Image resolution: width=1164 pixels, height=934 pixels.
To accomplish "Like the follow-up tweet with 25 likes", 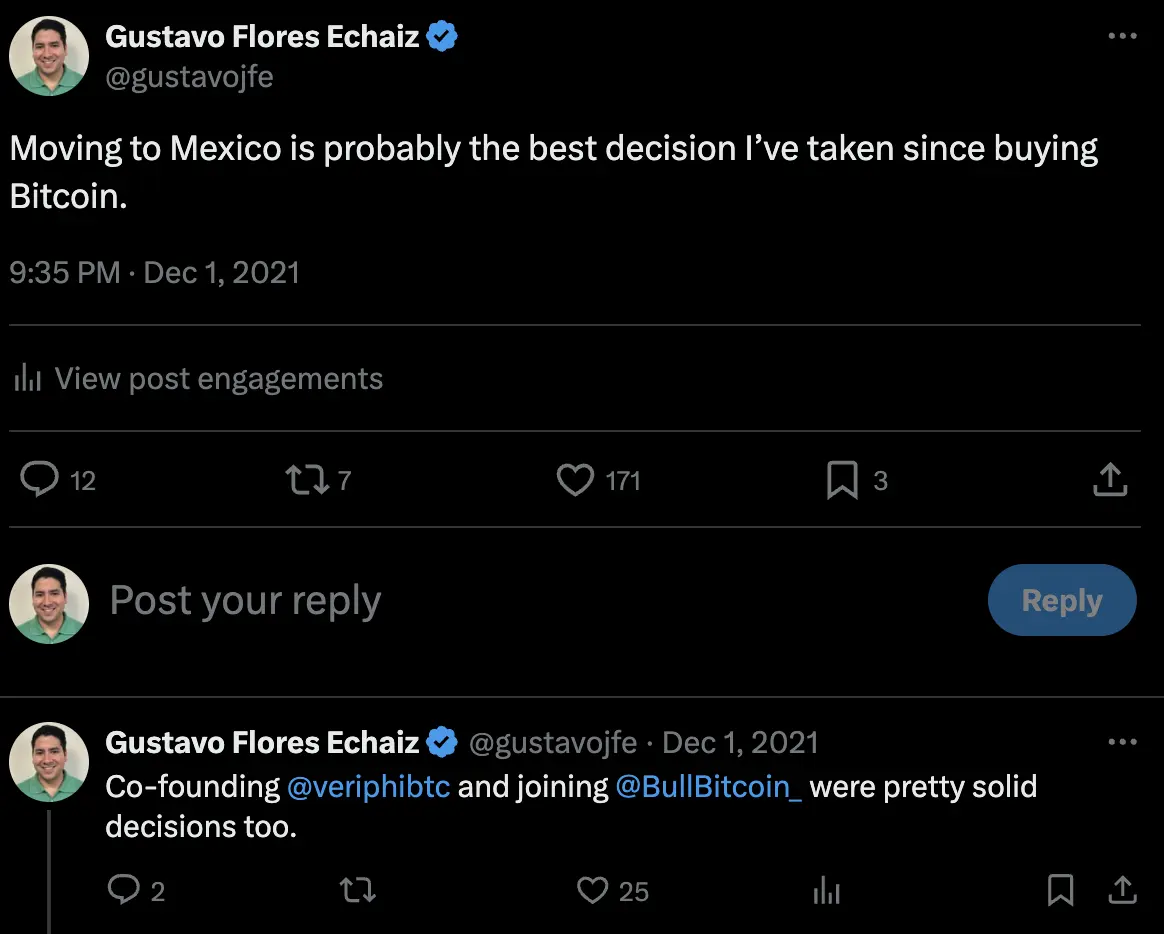I will (x=593, y=890).
